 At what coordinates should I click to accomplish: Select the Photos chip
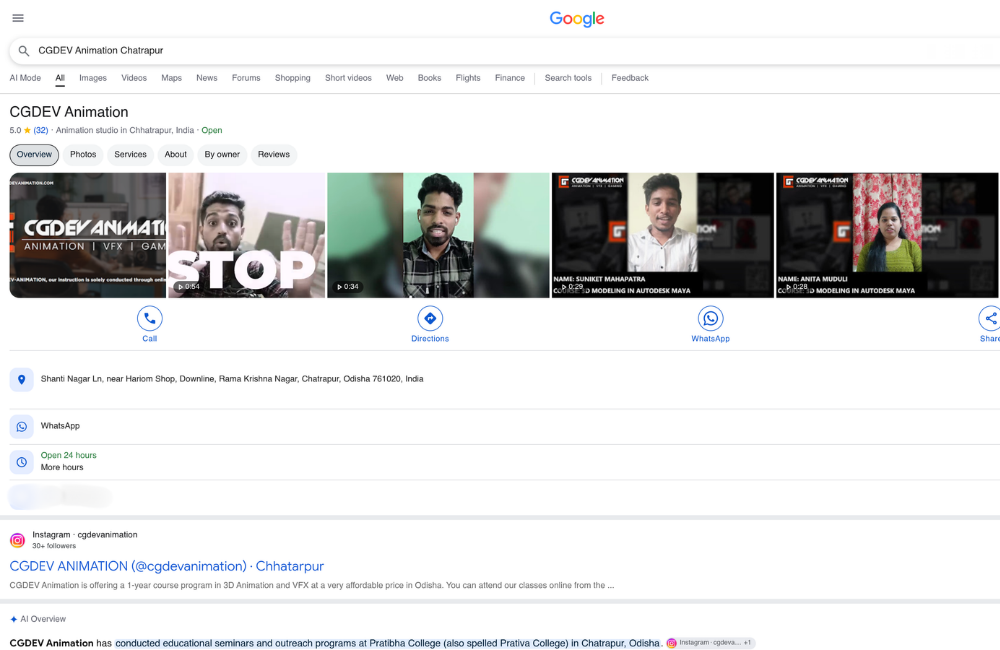[x=83, y=154]
